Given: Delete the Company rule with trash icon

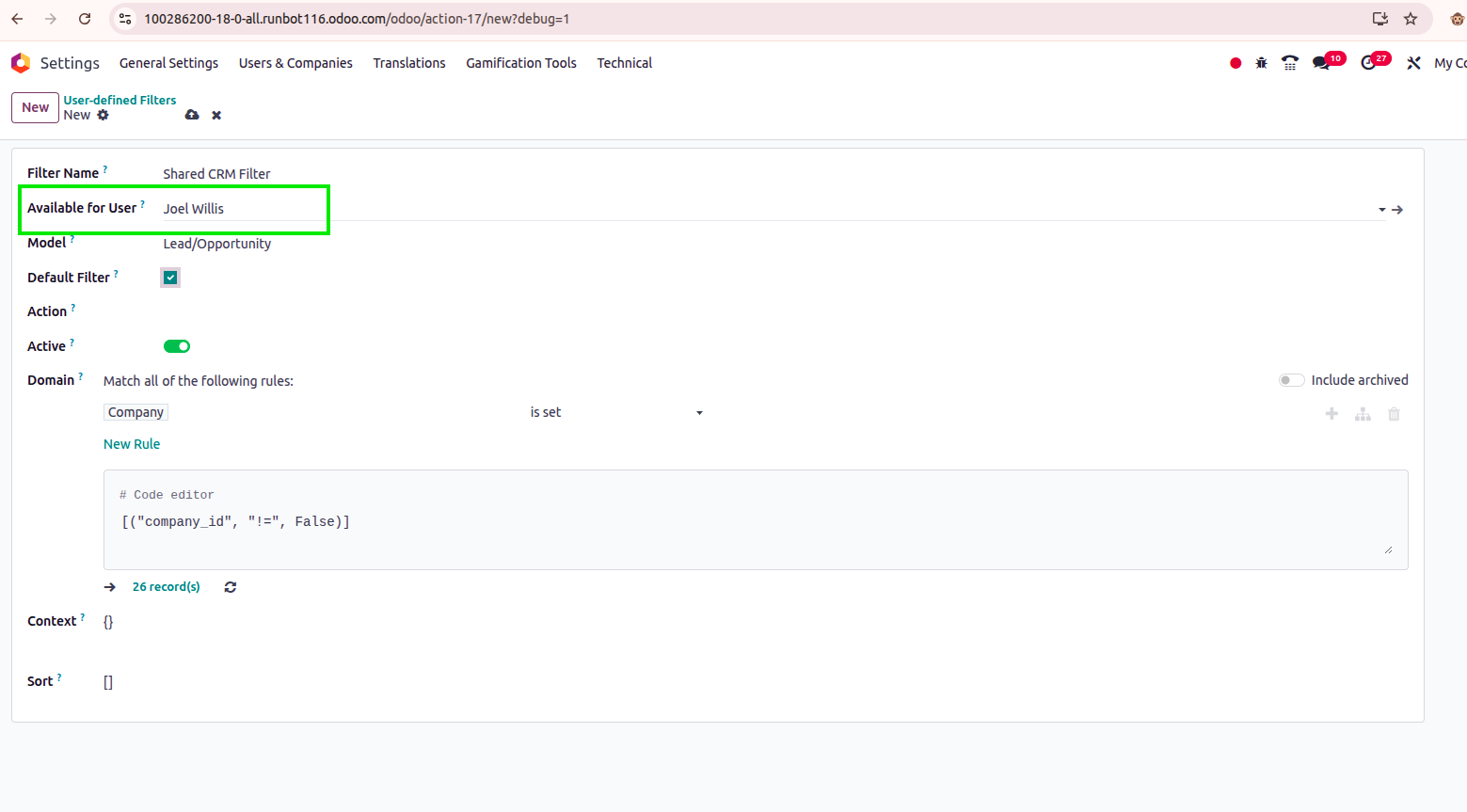Looking at the screenshot, I should (1394, 414).
